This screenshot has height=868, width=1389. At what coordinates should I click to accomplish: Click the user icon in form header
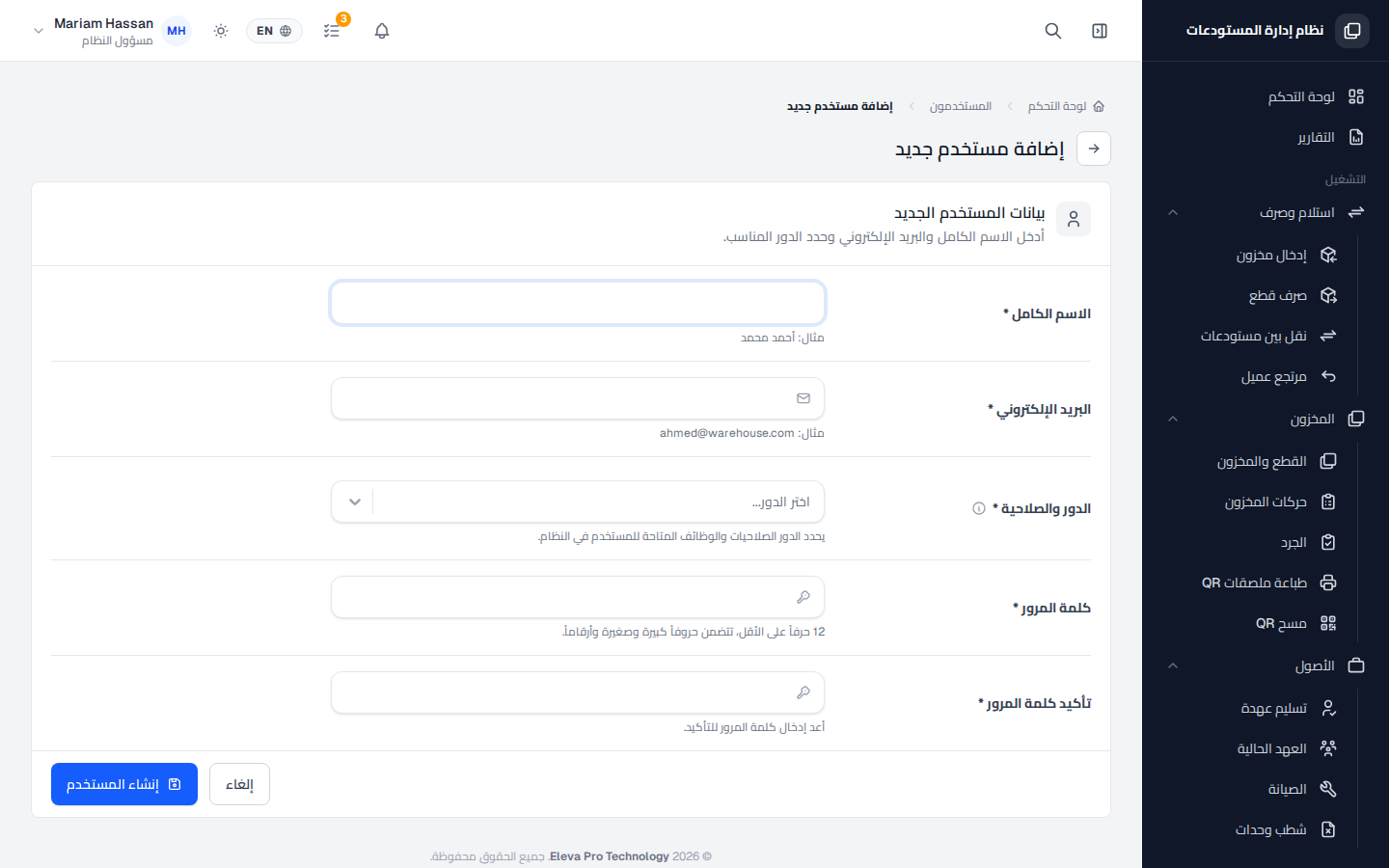[x=1074, y=219]
